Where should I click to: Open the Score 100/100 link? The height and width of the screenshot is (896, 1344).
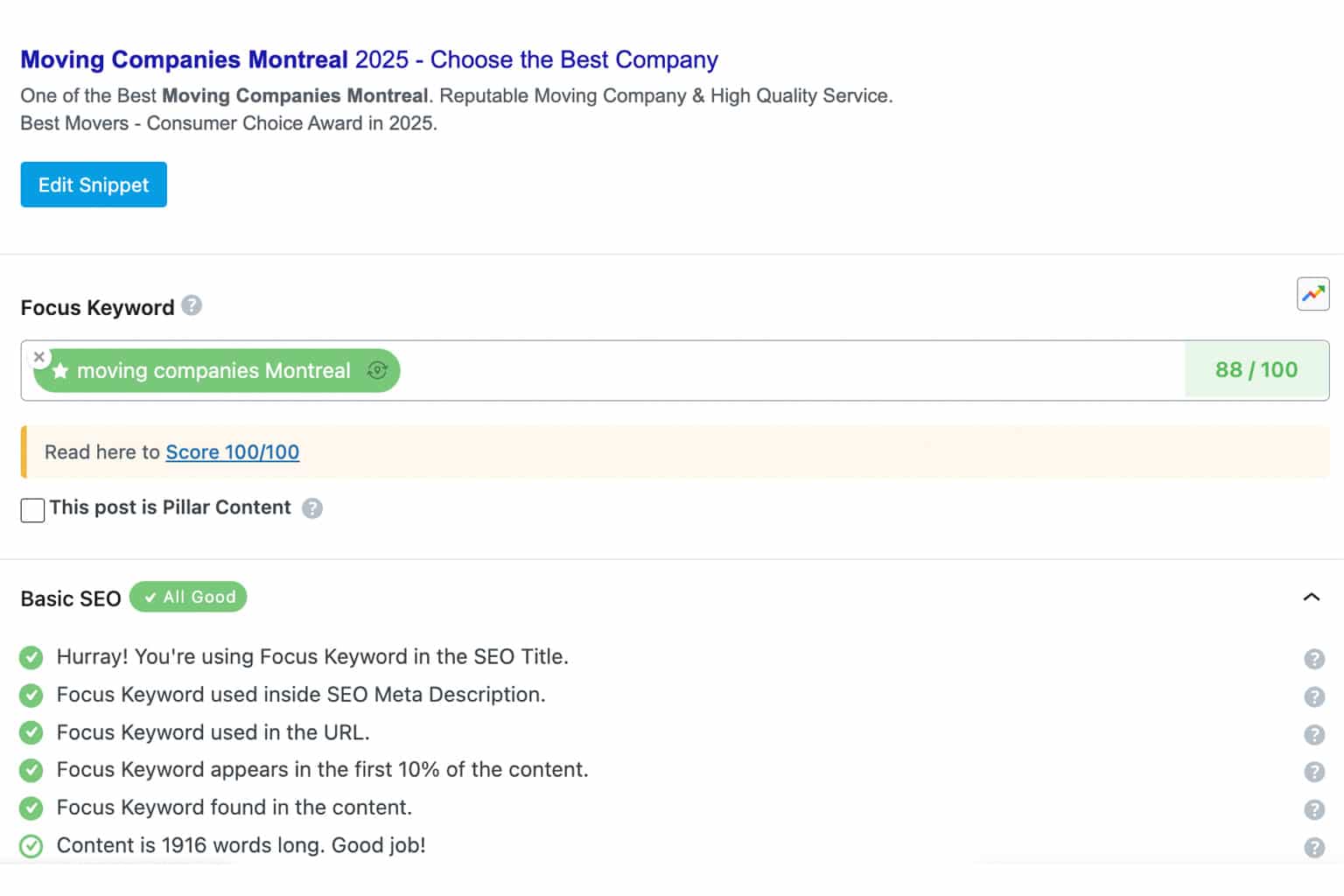232,452
